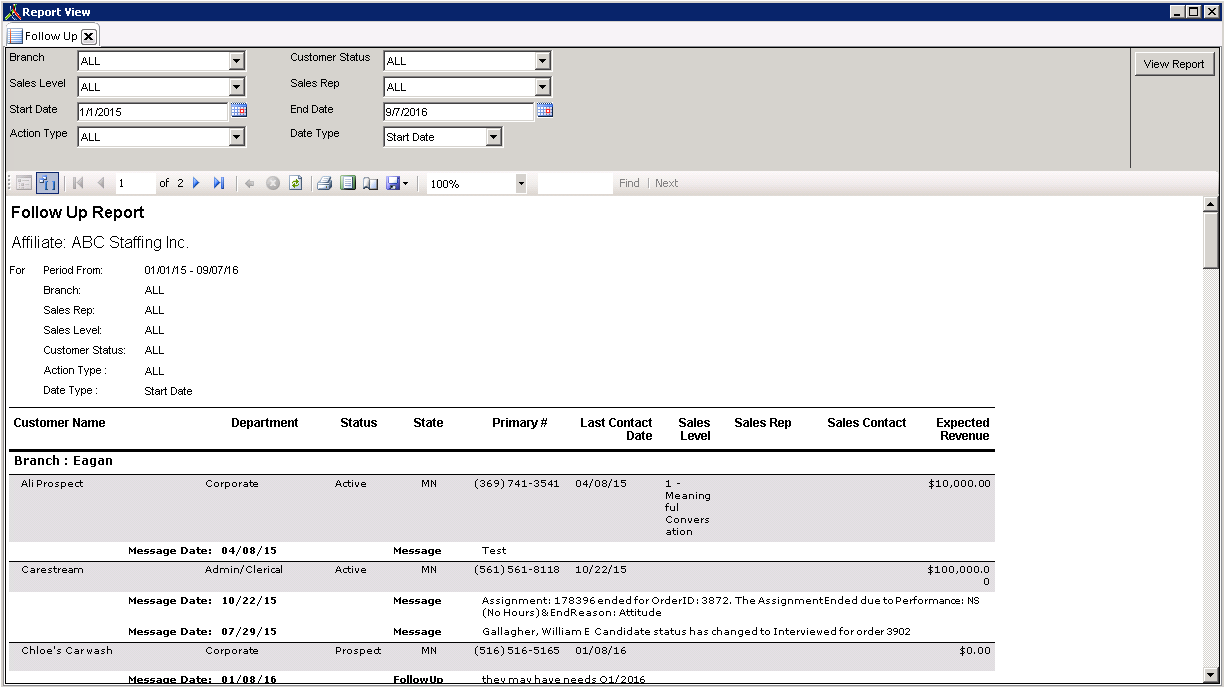
Task: Click the Department column header
Action: (x=265, y=423)
